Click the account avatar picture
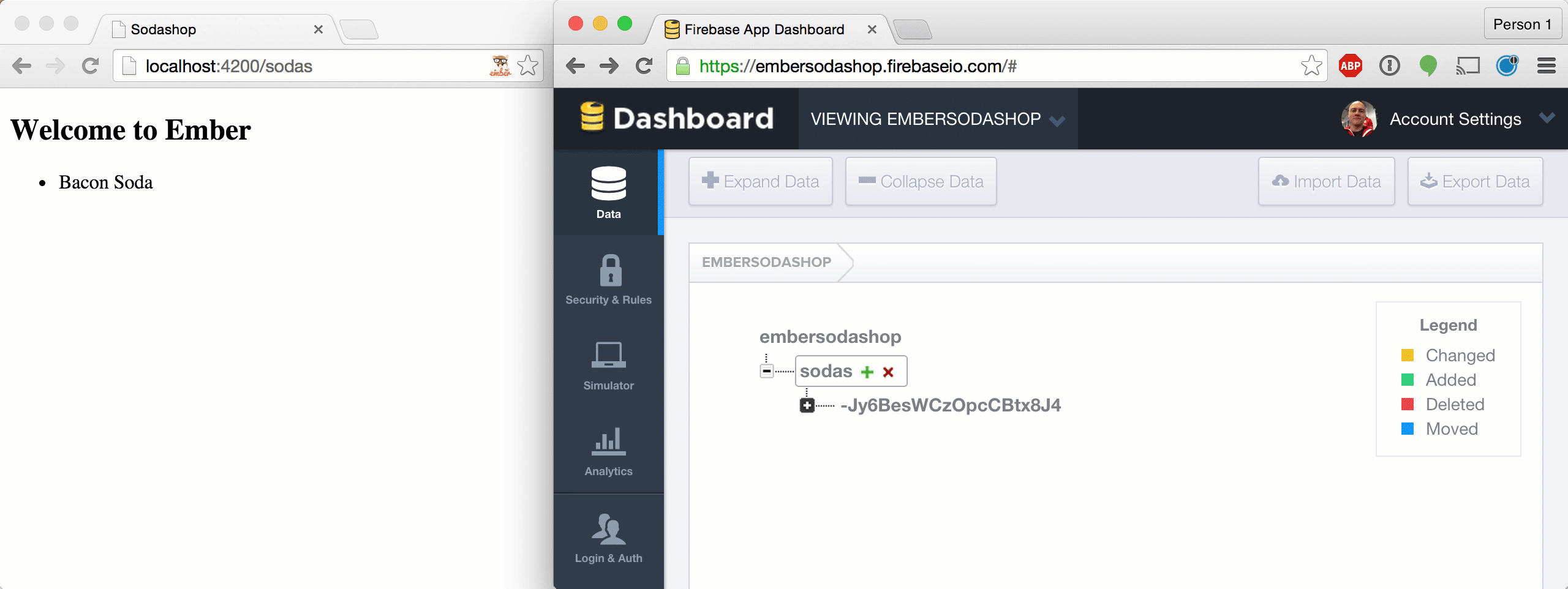 click(x=1359, y=119)
